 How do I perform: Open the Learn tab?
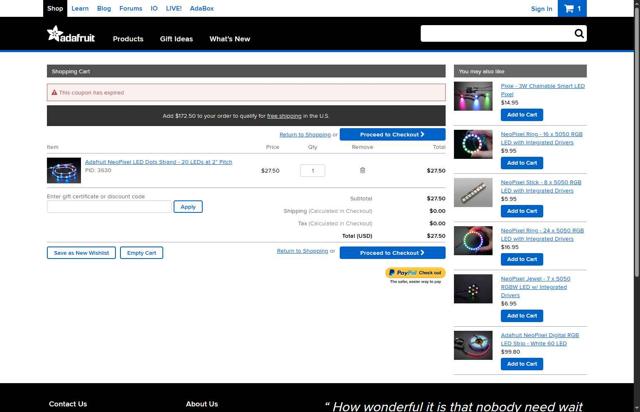pyautogui.click(x=80, y=9)
